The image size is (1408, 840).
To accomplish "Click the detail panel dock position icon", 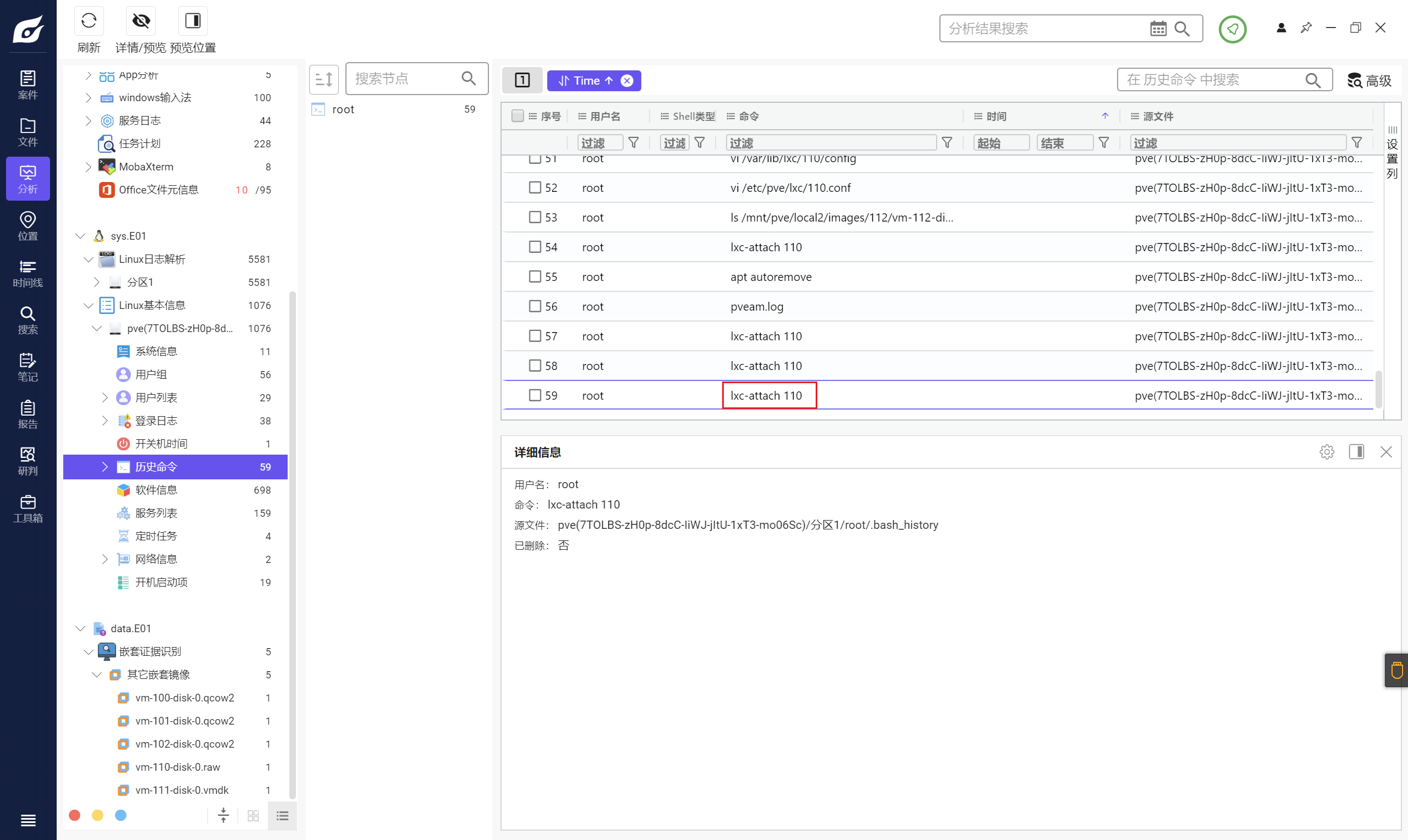I will pyautogui.click(x=1356, y=452).
